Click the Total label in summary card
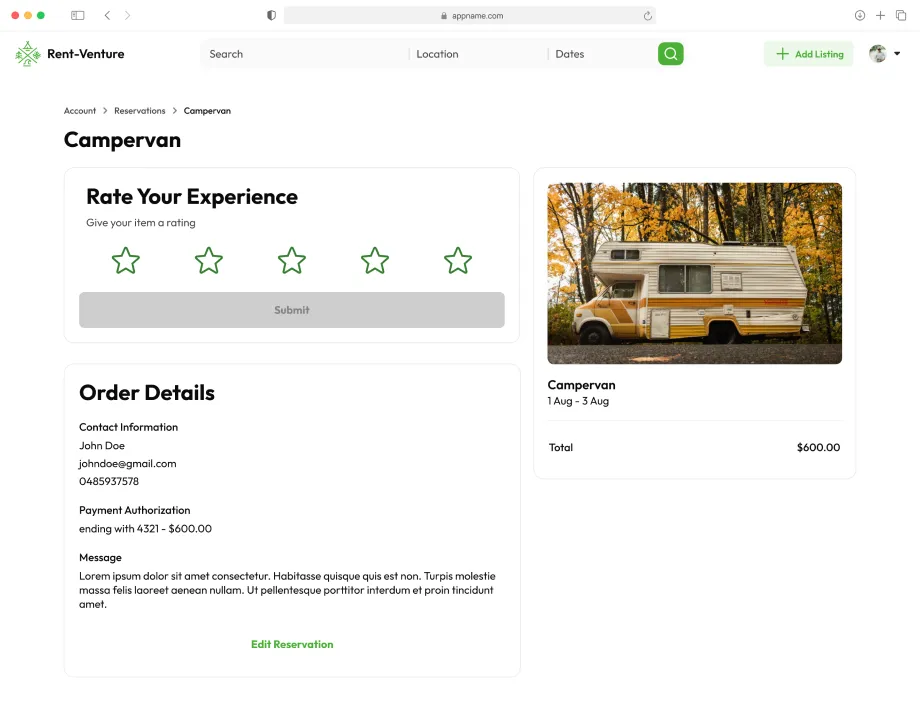Image resolution: width=920 pixels, height=720 pixels. pyautogui.click(x=561, y=447)
